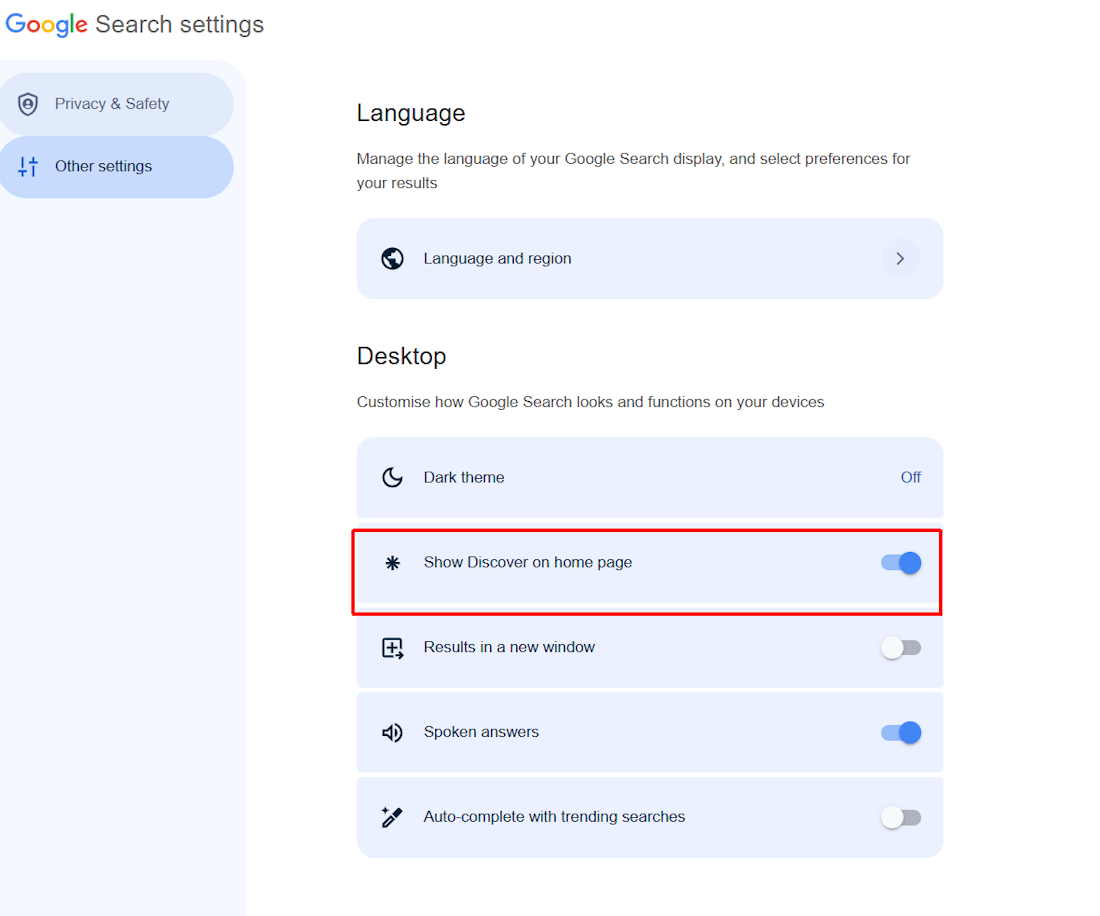Open Language and region preferences

tap(650, 258)
